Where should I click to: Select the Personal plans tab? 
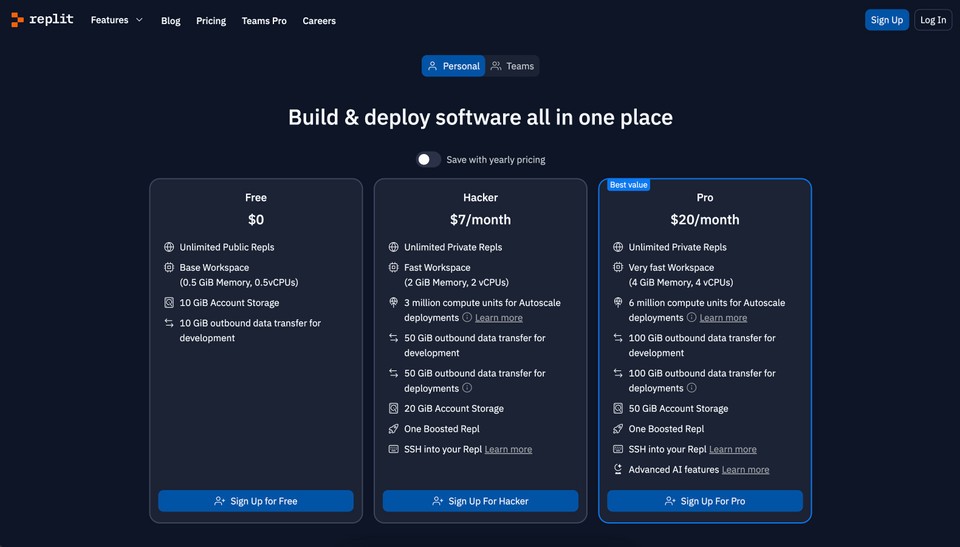(453, 66)
